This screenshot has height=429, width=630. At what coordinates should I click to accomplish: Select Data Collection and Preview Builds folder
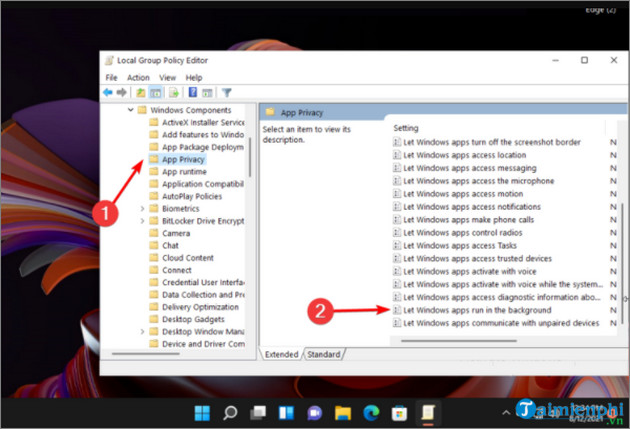coord(203,295)
